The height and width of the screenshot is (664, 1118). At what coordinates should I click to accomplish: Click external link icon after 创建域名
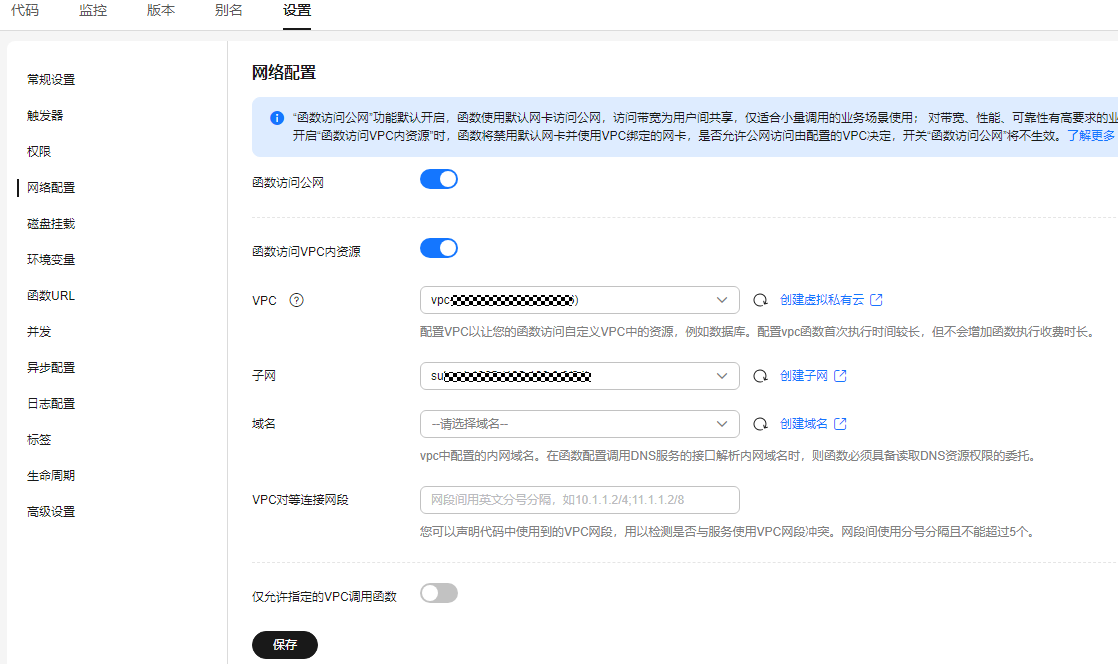(841, 424)
